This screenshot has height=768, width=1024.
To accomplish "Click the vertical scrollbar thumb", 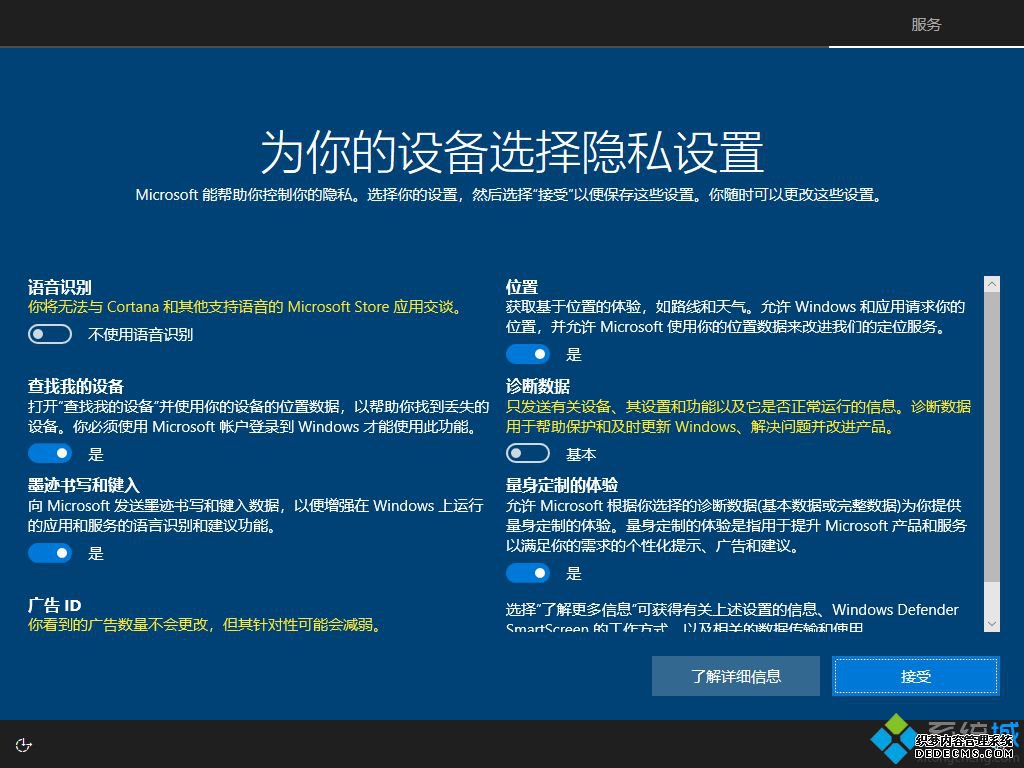I will click(x=991, y=436).
